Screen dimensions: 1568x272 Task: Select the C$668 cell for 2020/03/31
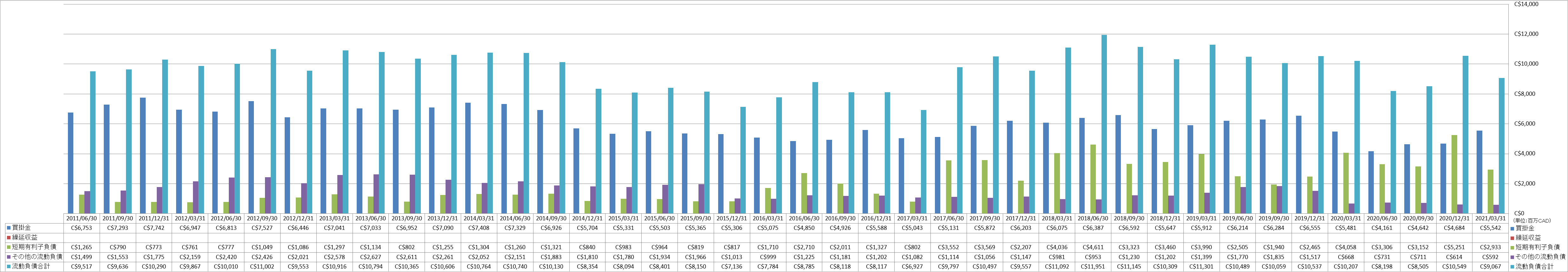coord(1346,257)
